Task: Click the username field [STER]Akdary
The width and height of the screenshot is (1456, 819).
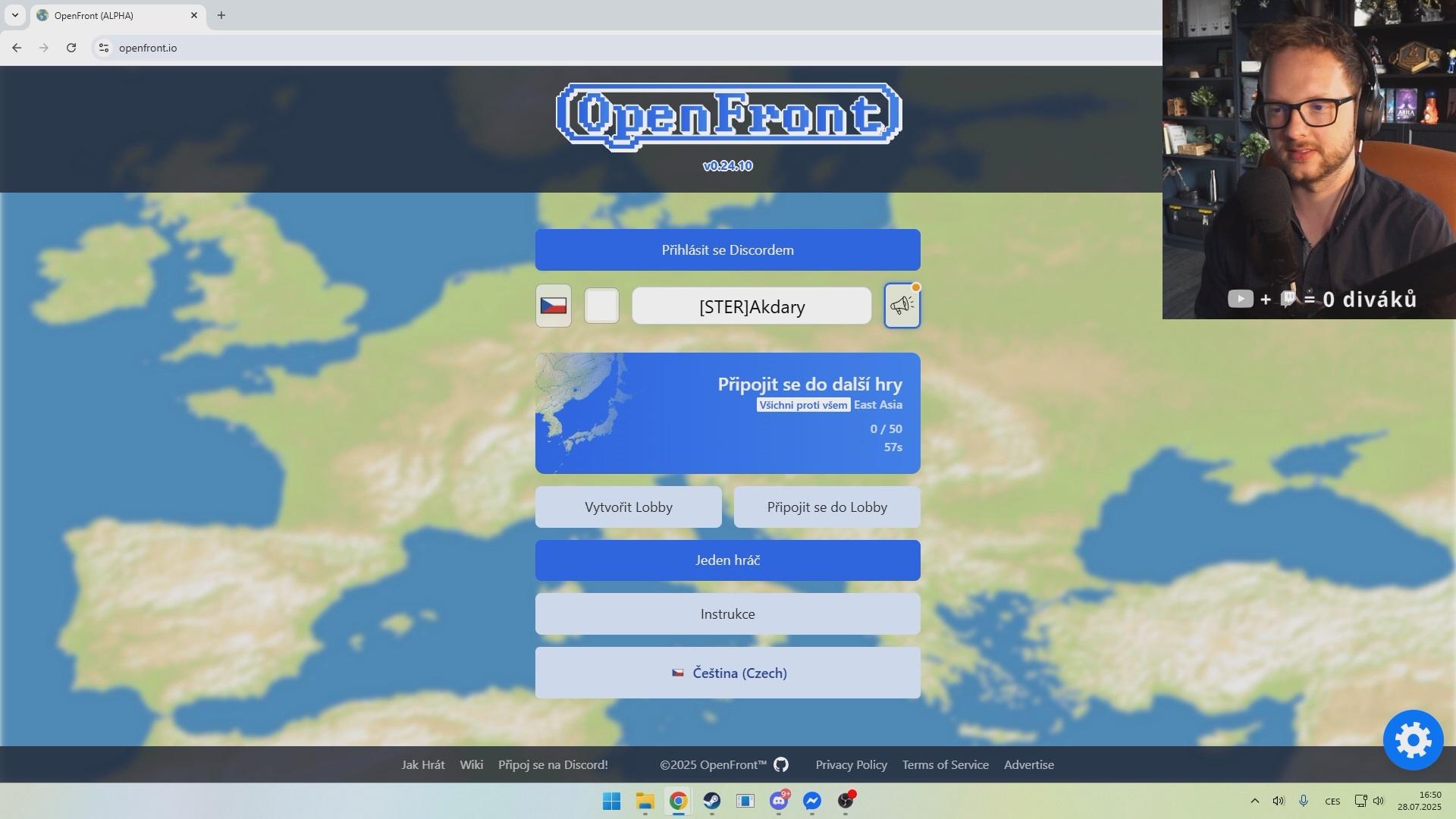Action: tap(752, 306)
